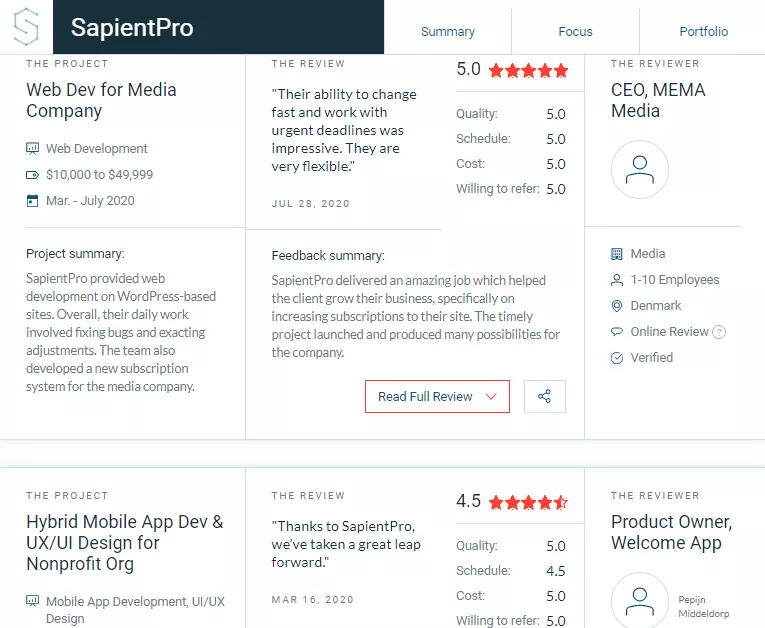Click the calendar icon by Mar. - July 2020

(32, 201)
